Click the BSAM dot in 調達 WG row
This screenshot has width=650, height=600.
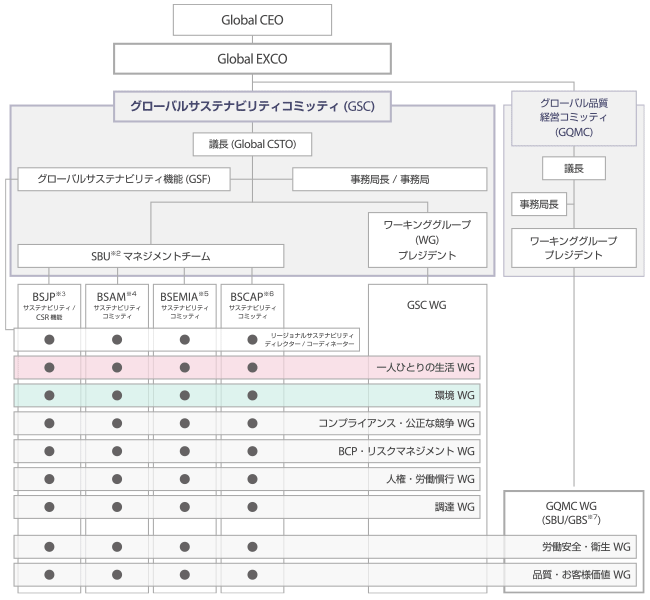click(x=116, y=507)
